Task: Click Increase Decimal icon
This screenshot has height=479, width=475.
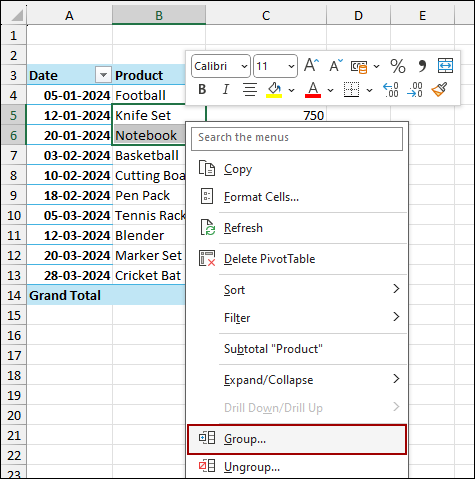Action: click(x=391, y=90)
